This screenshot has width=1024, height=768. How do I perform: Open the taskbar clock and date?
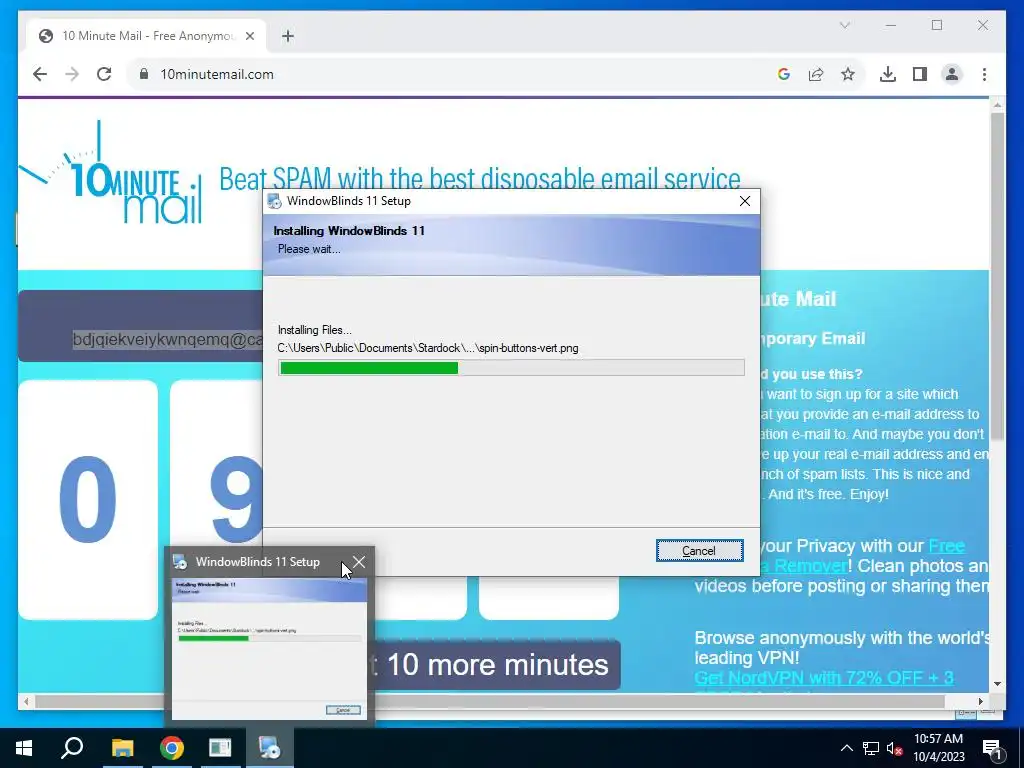[x=938, y=748]
